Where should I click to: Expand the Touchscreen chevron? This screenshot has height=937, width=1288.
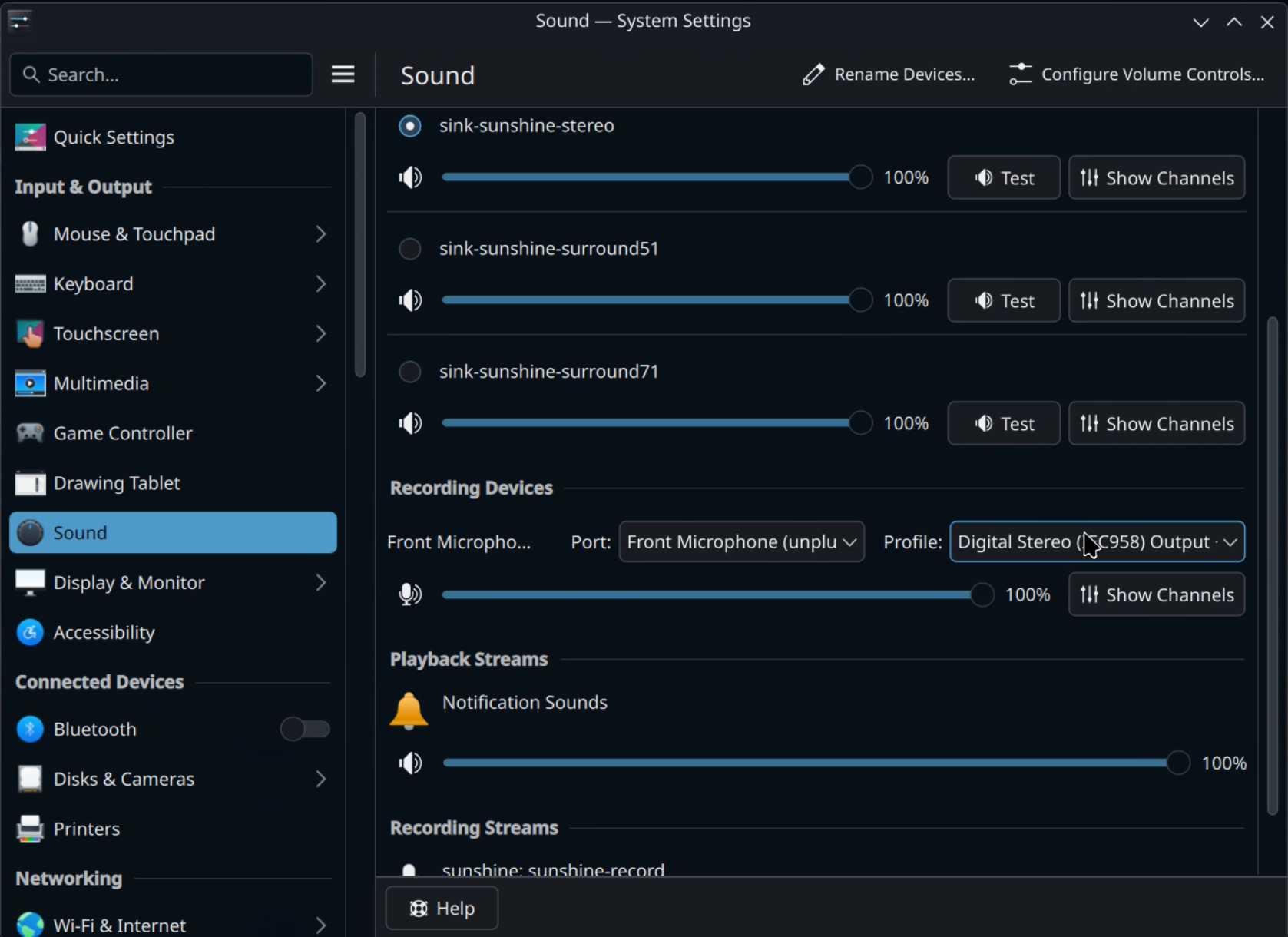tap(321, 334)
